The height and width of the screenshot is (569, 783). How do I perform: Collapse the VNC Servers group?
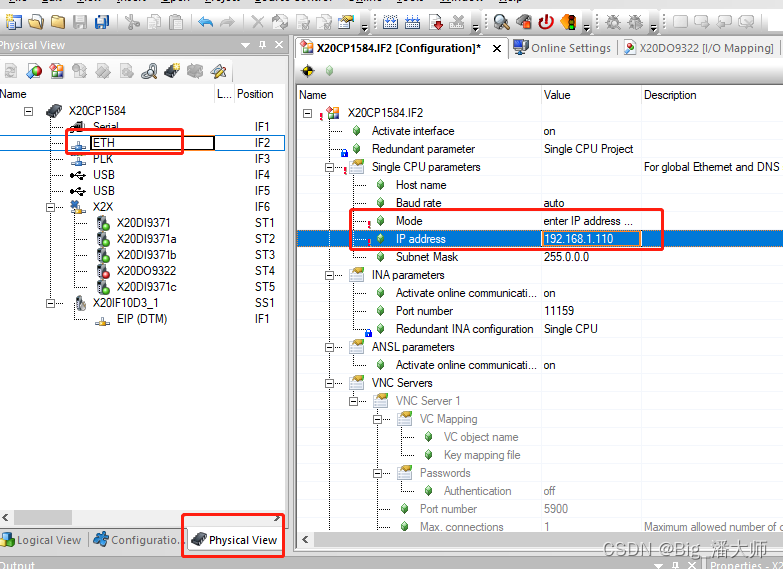tap(330, 383)
